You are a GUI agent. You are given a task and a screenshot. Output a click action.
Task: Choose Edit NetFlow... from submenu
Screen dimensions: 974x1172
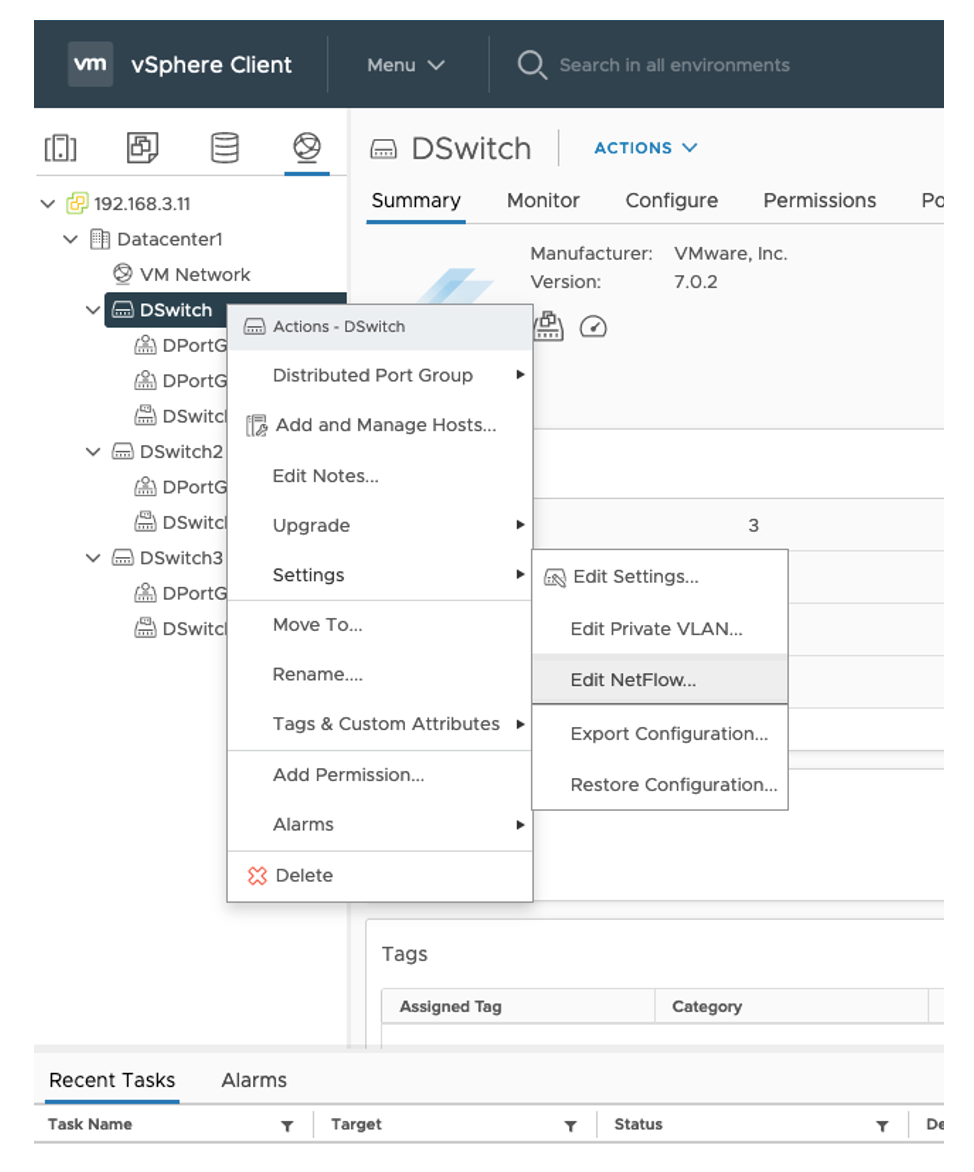660,679
